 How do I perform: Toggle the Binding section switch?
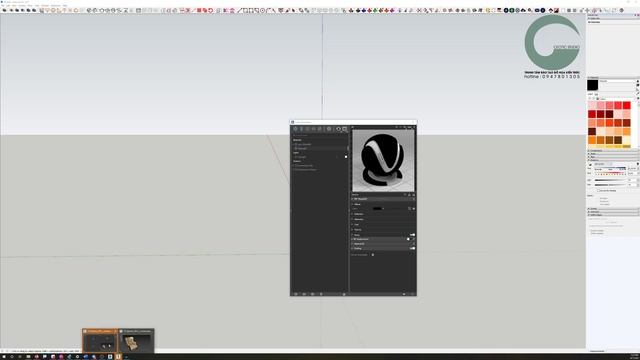413,249
